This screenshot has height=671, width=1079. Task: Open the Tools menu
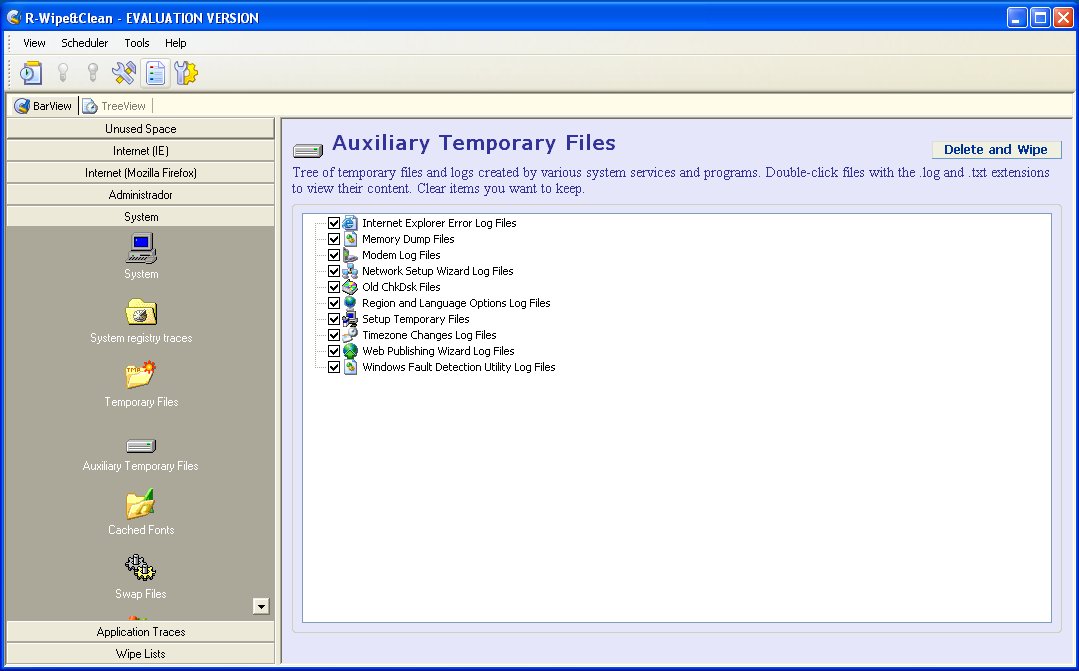137,43
